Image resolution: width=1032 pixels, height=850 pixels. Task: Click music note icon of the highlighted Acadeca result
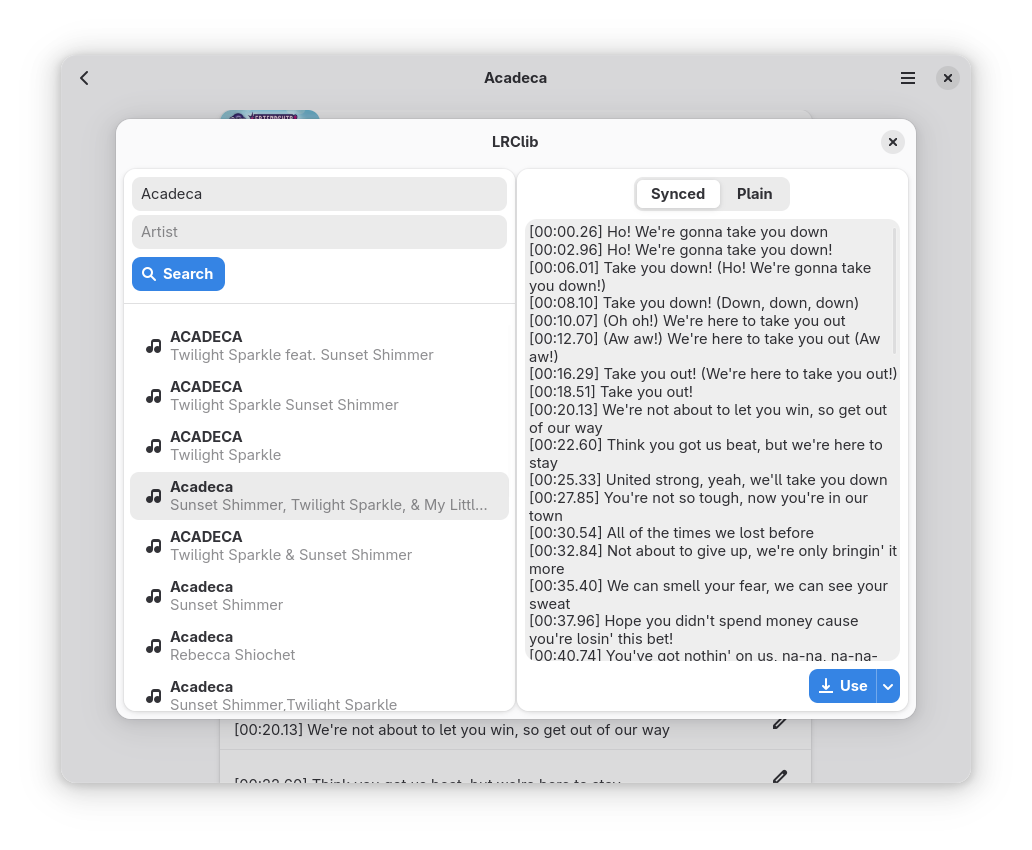(x=153, y=496)
